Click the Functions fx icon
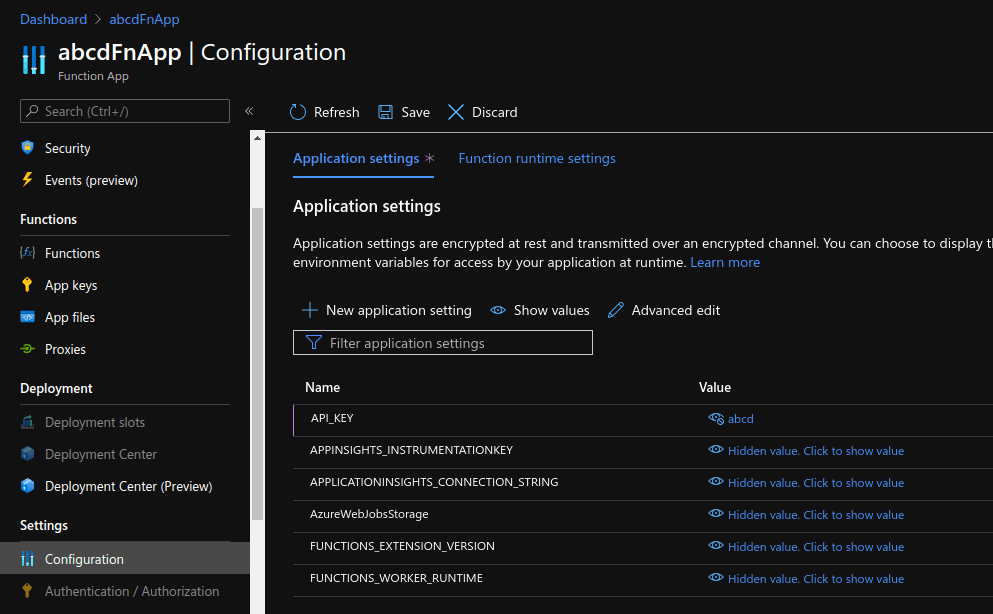 pos(27,253)
